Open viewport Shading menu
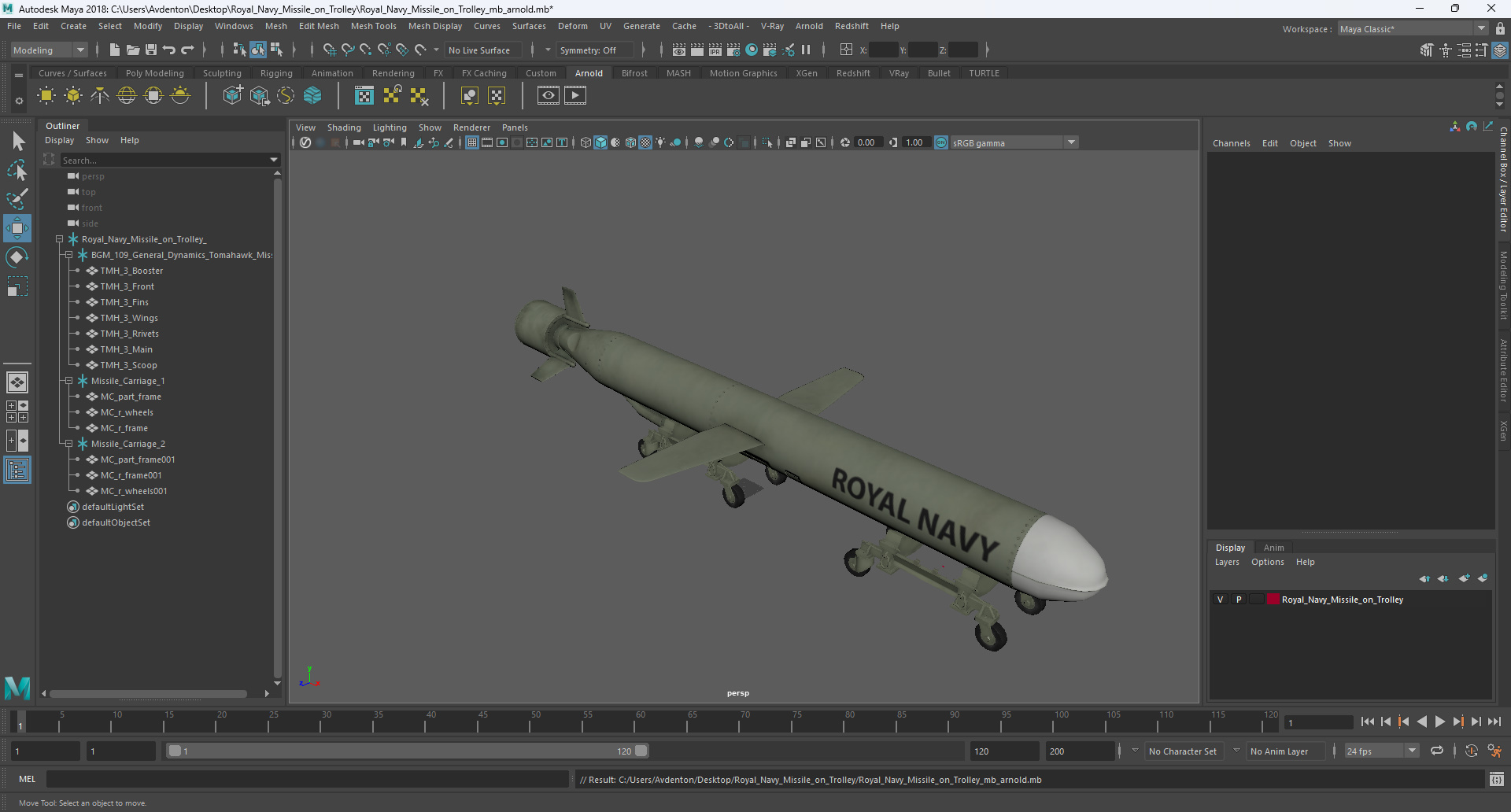 click(x=344, y=127)
